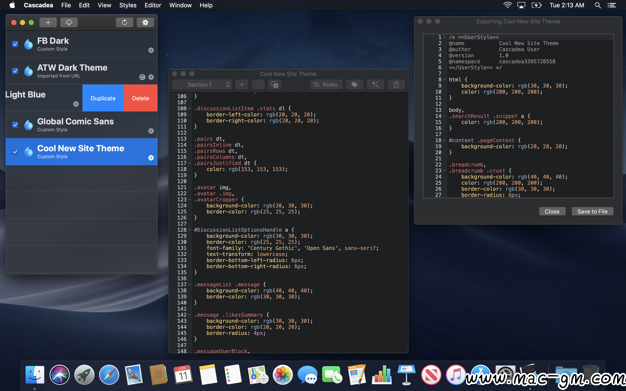Open the Help menu
This screenshot has width=626, height=391.
pyautogui.click(x=206, y=5)
